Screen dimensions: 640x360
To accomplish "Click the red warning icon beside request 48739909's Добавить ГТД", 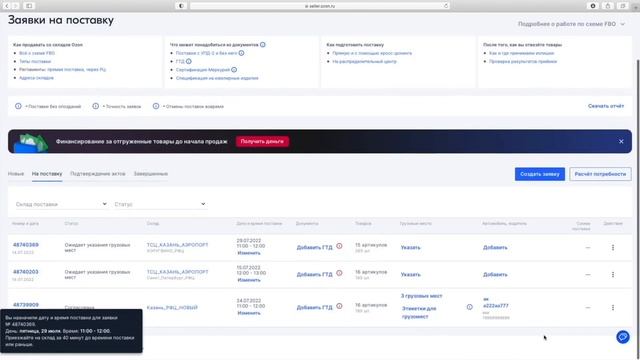I will 339,306.
